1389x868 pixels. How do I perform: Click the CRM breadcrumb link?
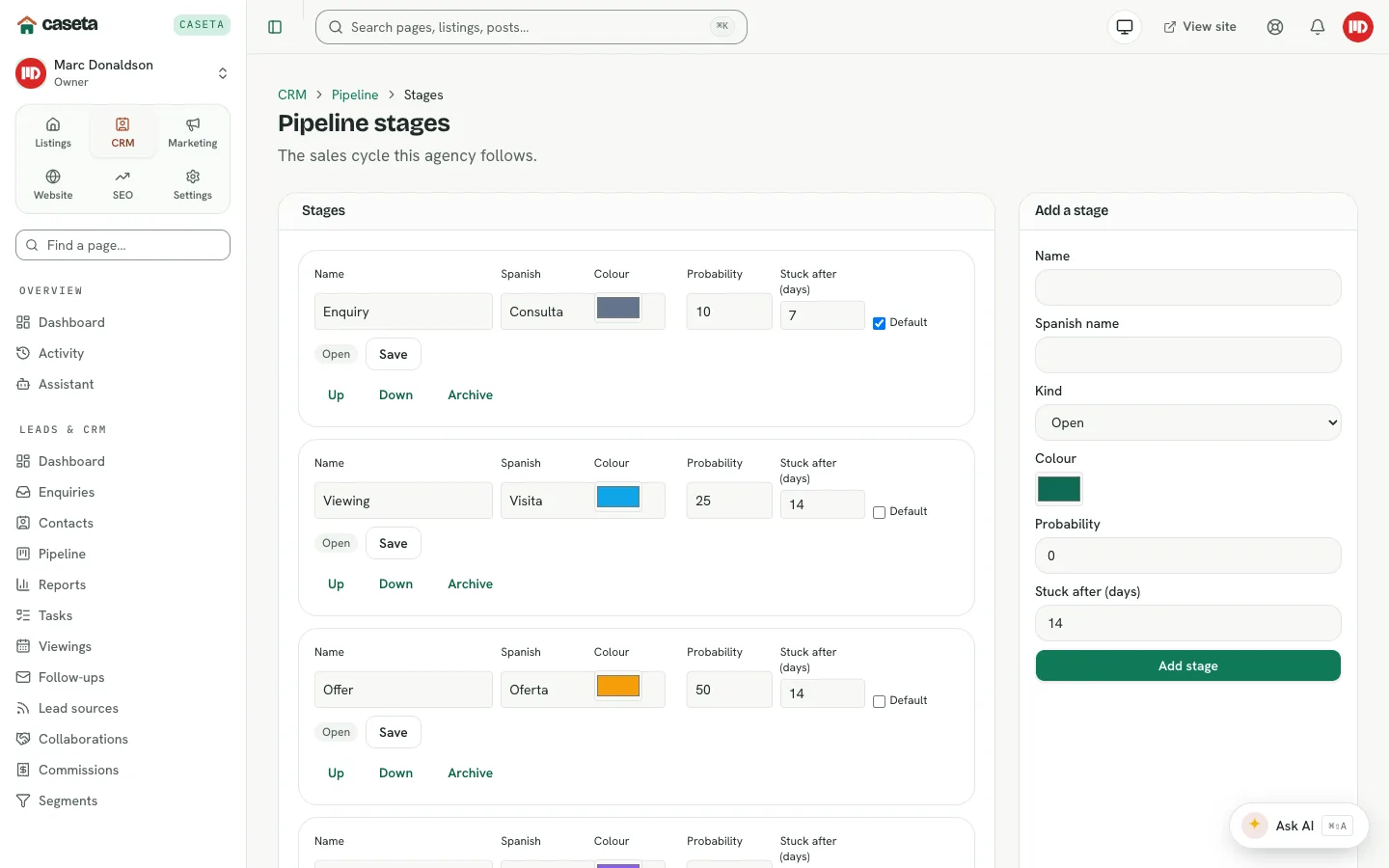pos(292,95)
